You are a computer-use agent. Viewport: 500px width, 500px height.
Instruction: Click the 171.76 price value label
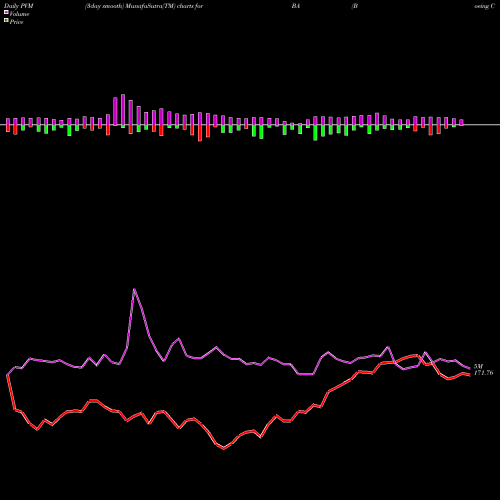(483, 373)
